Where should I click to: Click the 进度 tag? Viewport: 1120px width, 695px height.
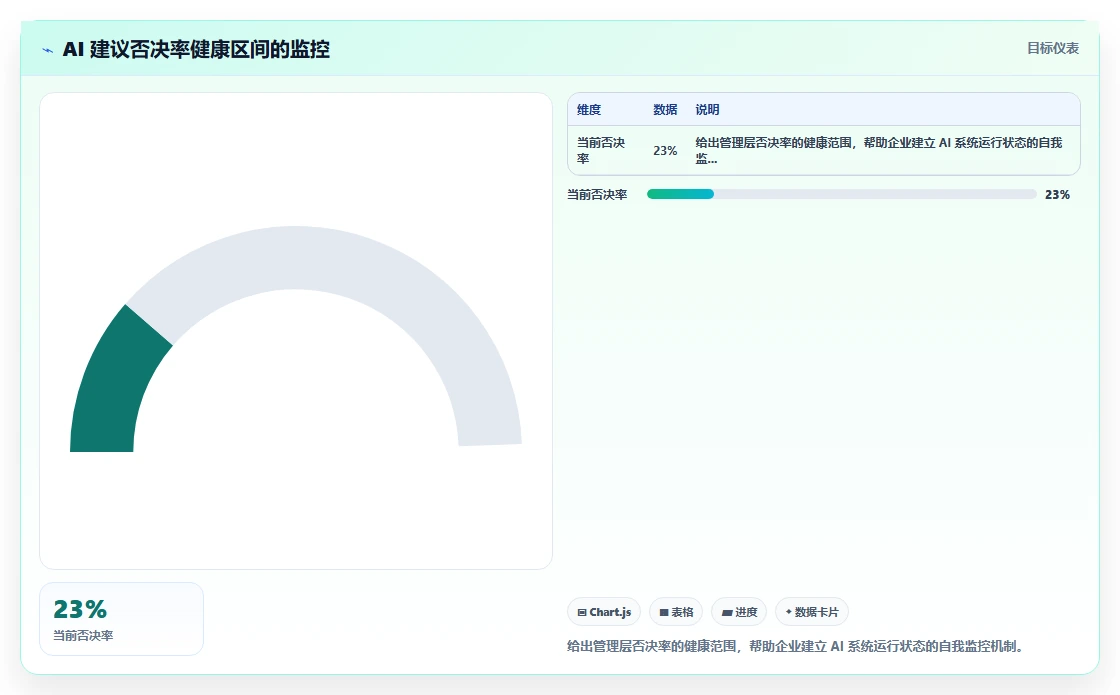[x=739, y=612]
